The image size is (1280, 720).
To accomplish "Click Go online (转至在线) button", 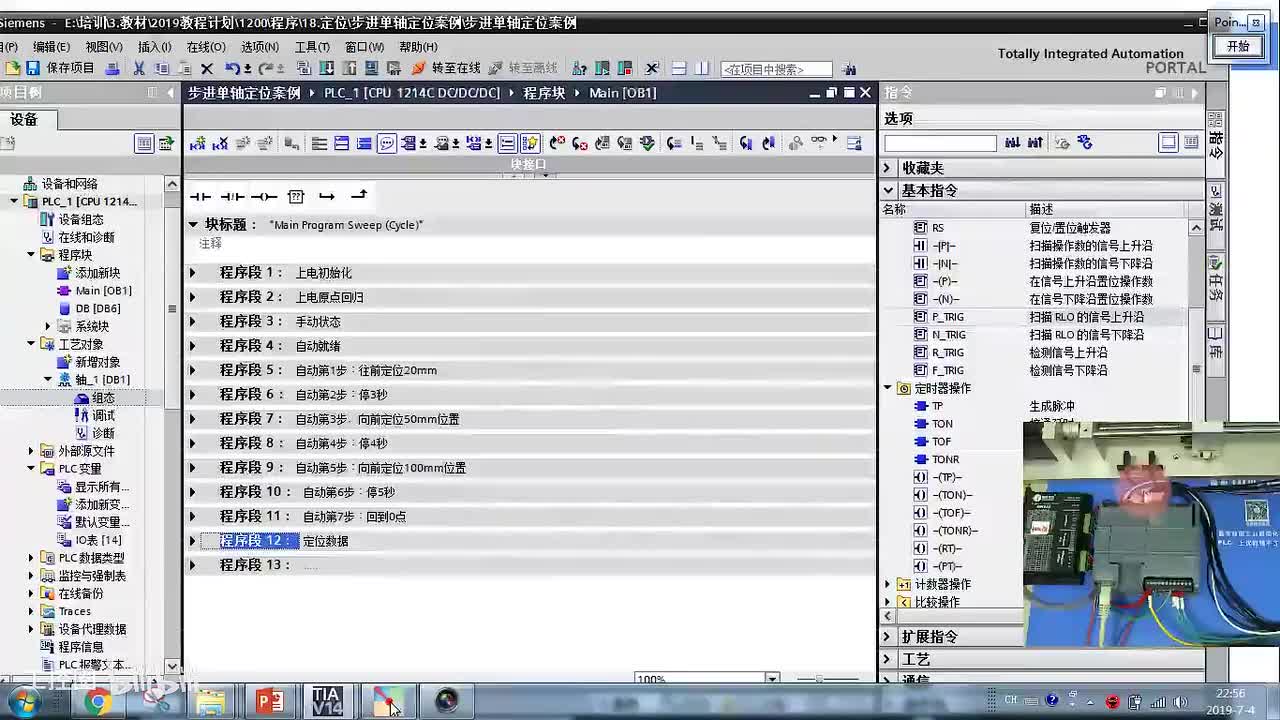I will [447, 68].
